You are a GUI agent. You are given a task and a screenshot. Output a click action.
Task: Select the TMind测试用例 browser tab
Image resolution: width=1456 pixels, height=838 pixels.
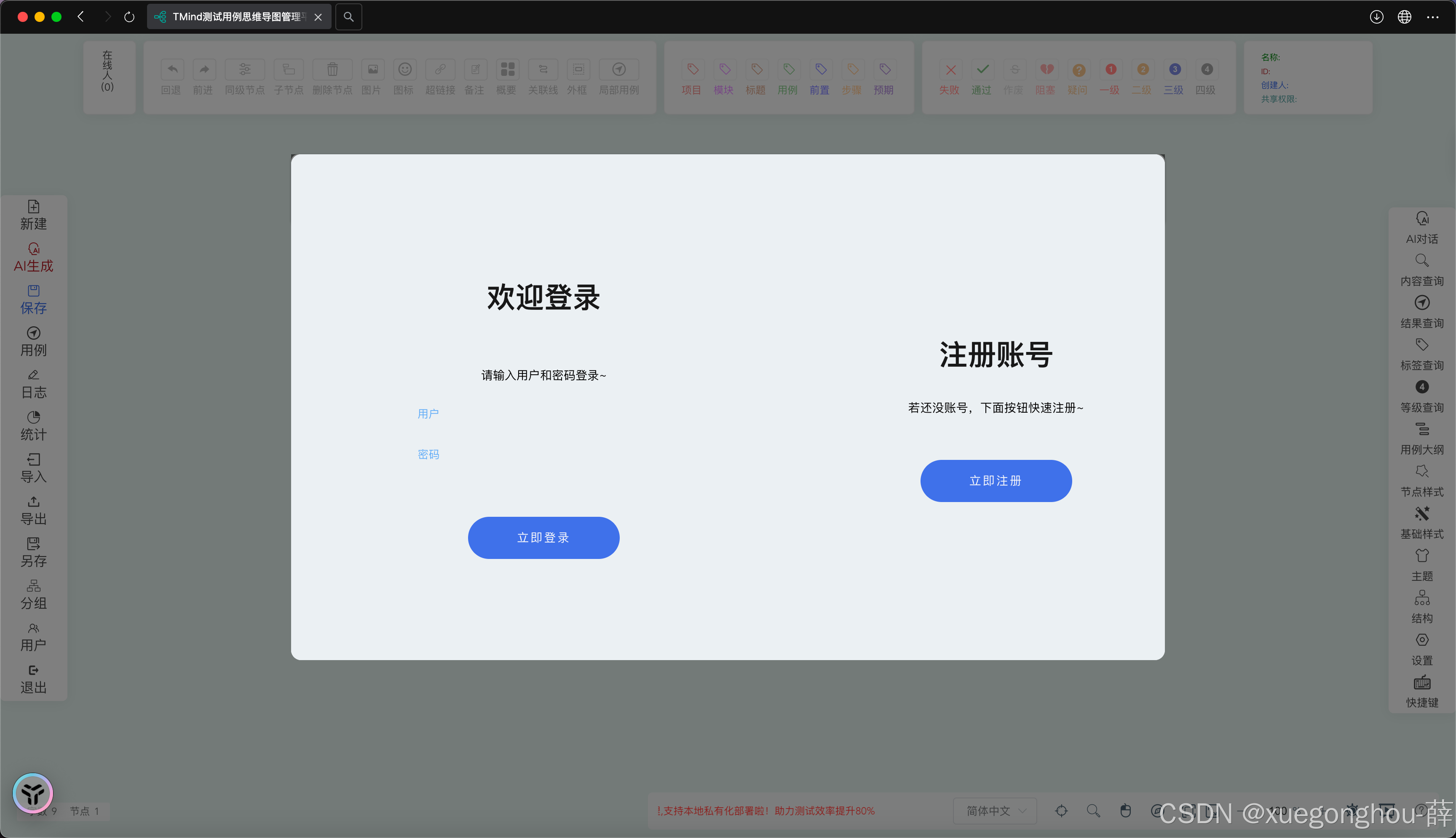pyautogui.click(x=236, y=17)
